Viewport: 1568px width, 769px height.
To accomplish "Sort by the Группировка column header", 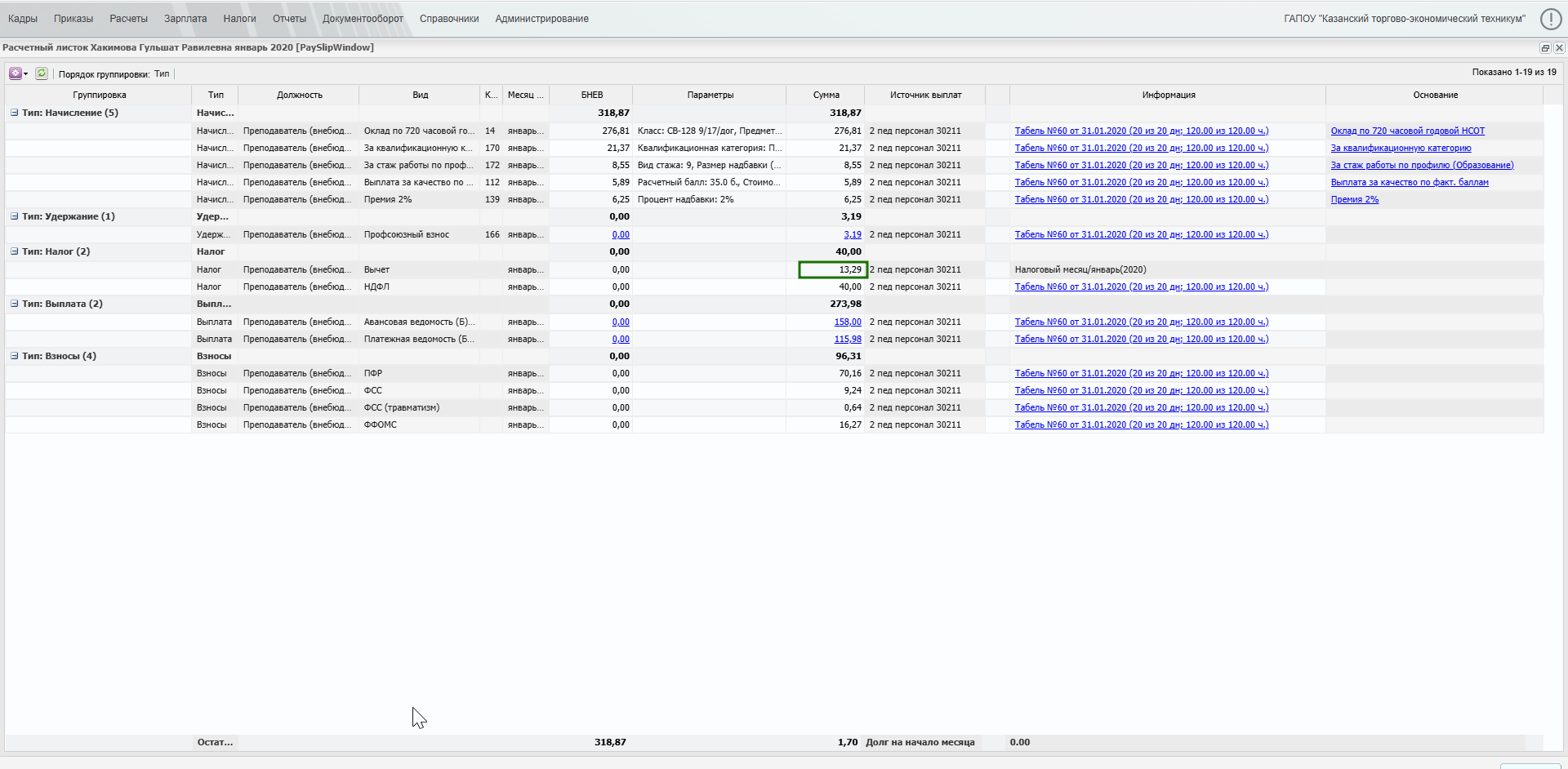I will pyautogui.click(x=99, y=95).
